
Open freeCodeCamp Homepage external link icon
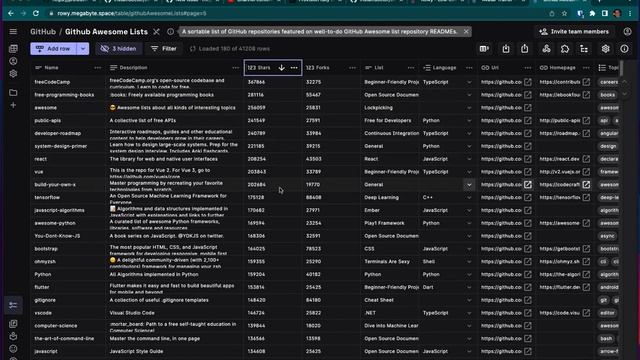click(x=586, y=82)
